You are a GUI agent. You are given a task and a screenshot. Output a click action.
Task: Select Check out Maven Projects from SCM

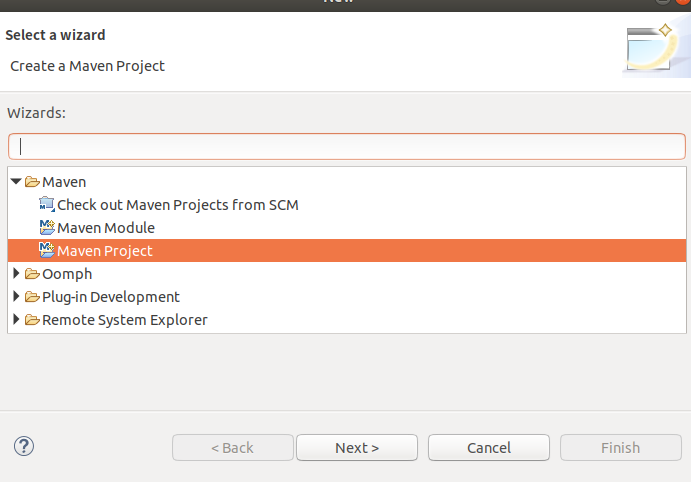point(177,205)
